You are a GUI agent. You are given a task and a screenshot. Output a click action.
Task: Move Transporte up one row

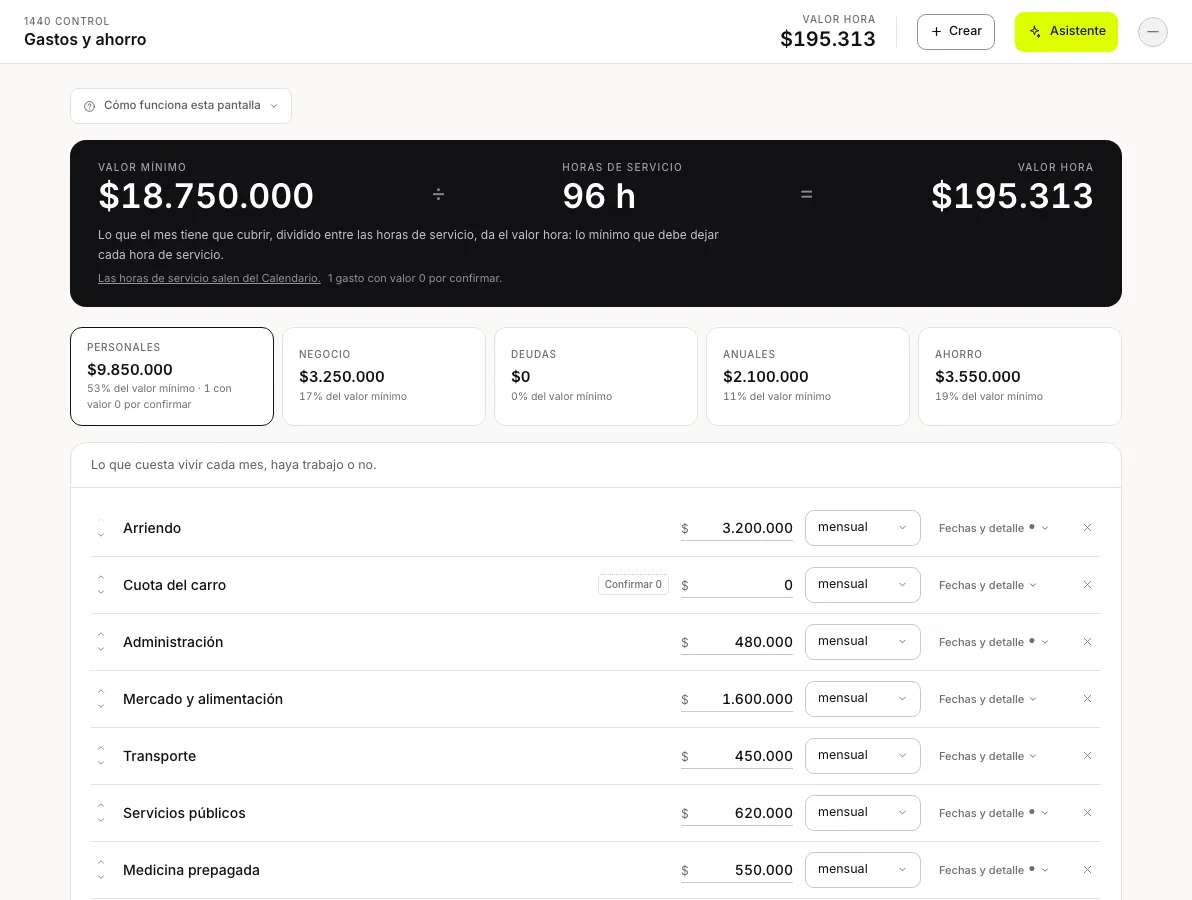point(100,749)
